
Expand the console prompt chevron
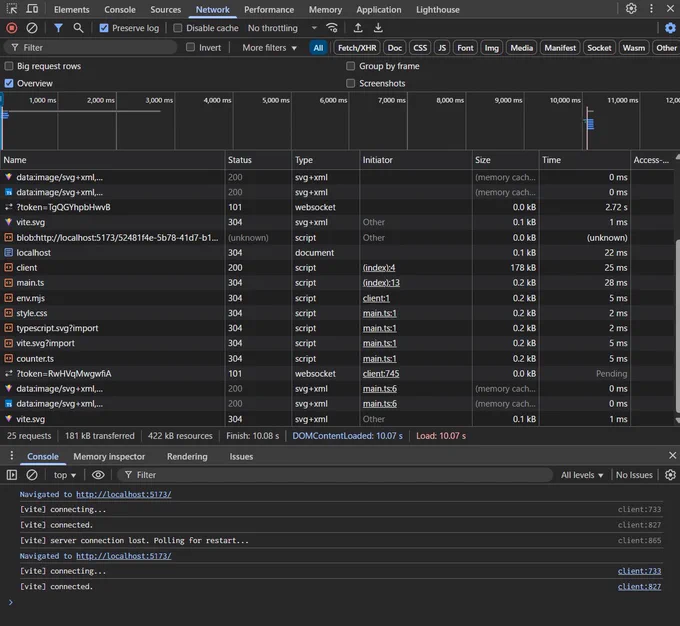(x=10, y=602)
